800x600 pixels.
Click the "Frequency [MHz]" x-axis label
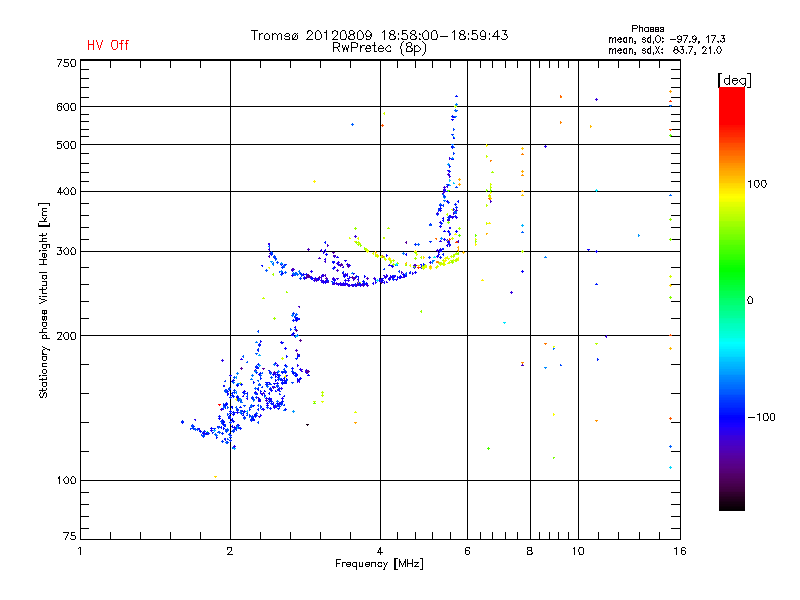[379, 564]
